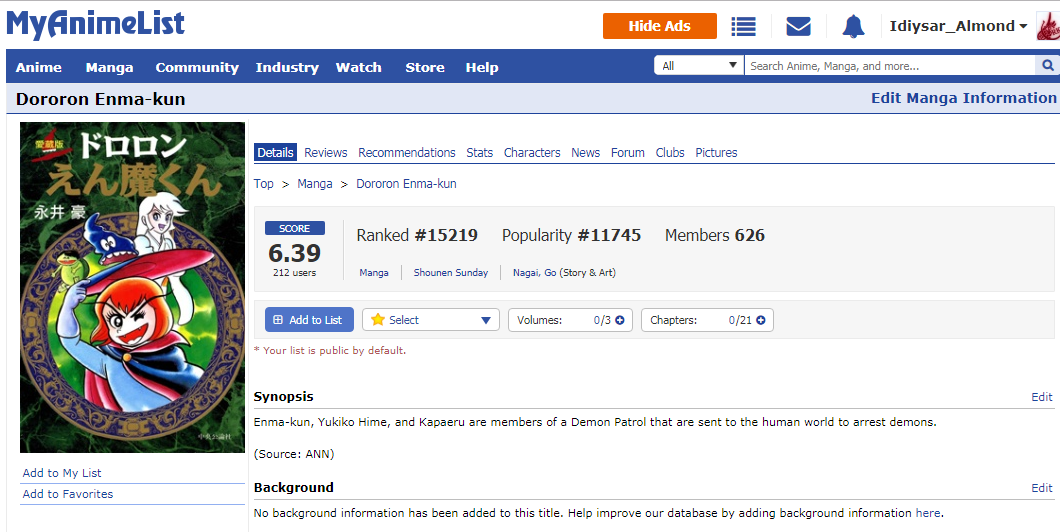This screenshot has height=532, width=1060.
Task: Click Add to My List link
Action: click(62, 473)
